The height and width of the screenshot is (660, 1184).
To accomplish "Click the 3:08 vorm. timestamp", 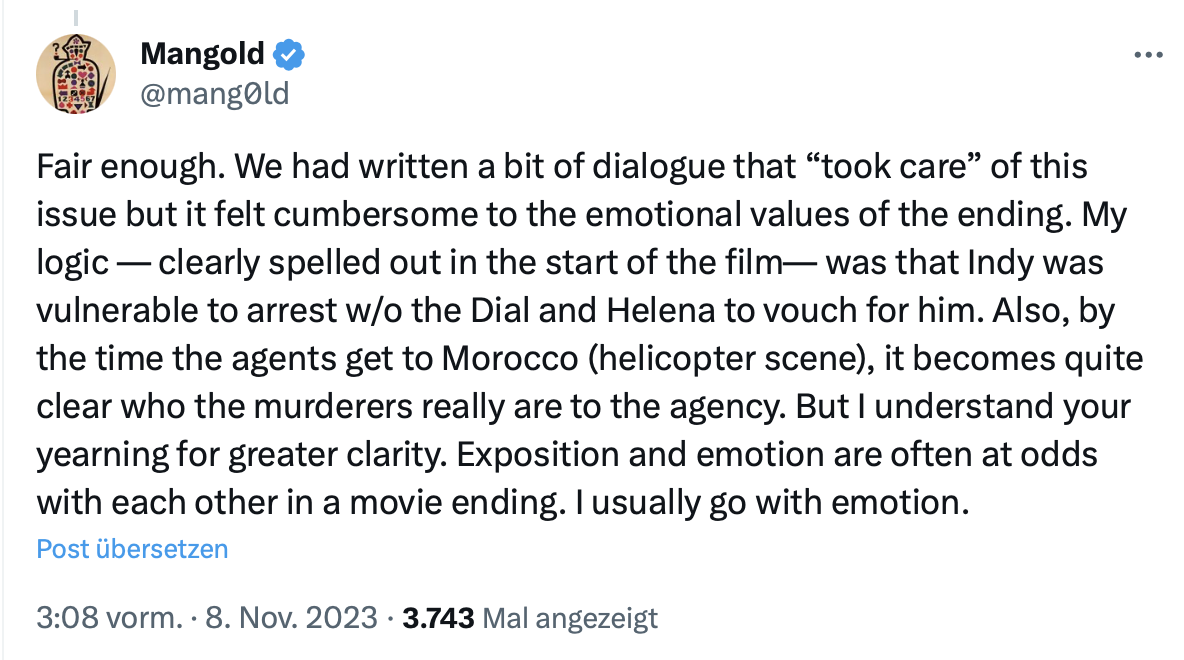I will (x=108, y=619).
